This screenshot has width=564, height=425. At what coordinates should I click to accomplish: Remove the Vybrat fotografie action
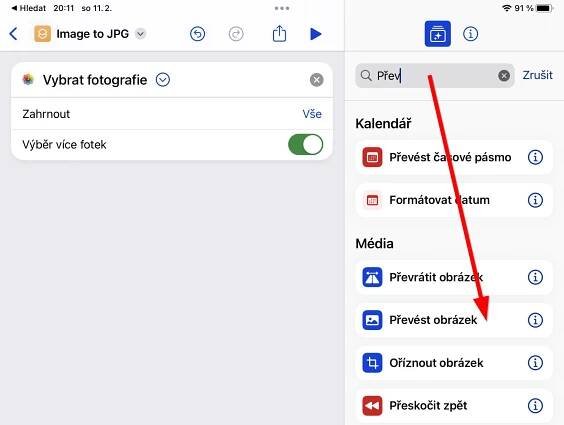tap(317, 80)
